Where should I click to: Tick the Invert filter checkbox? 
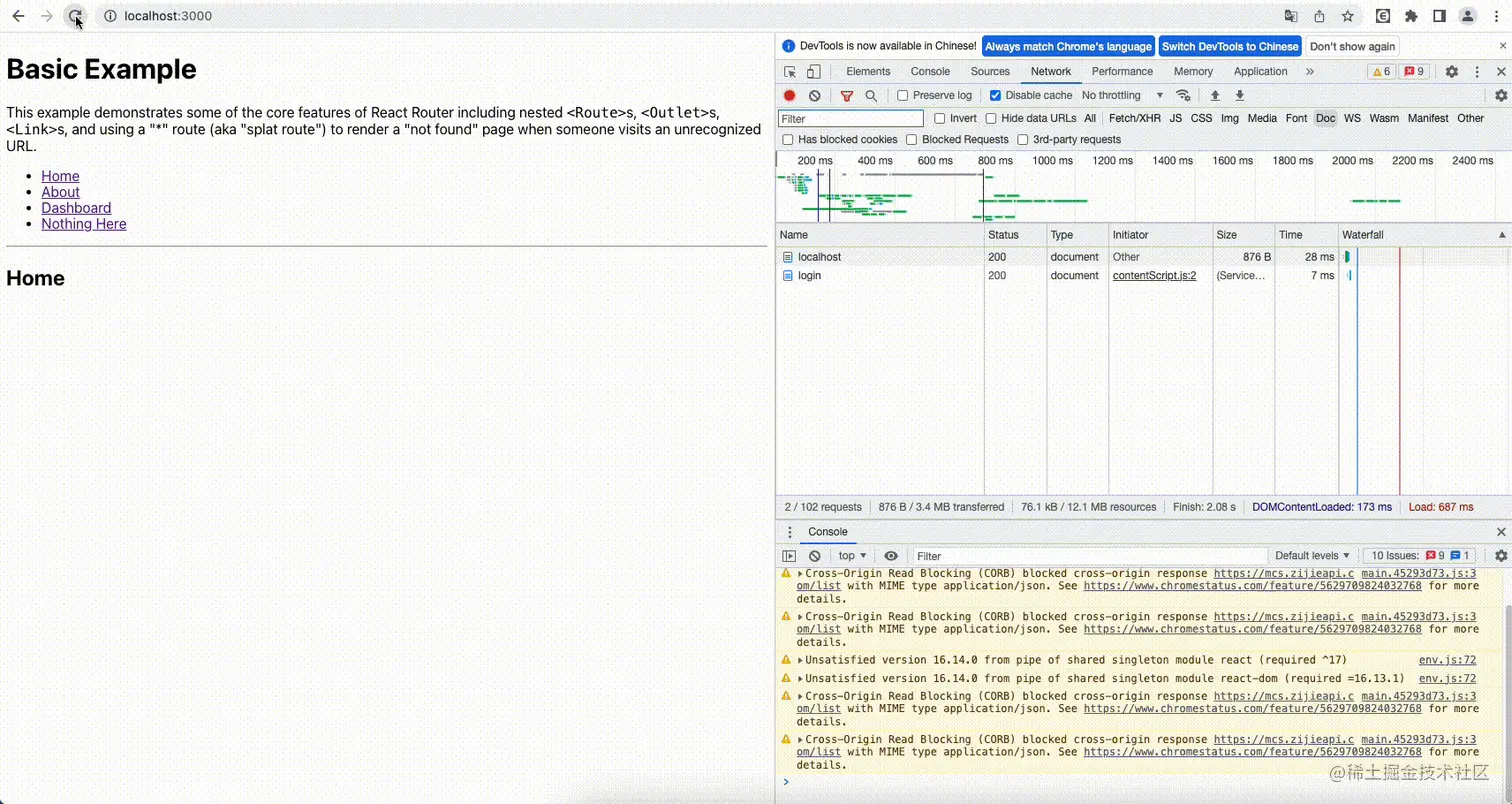click(939, 118)
